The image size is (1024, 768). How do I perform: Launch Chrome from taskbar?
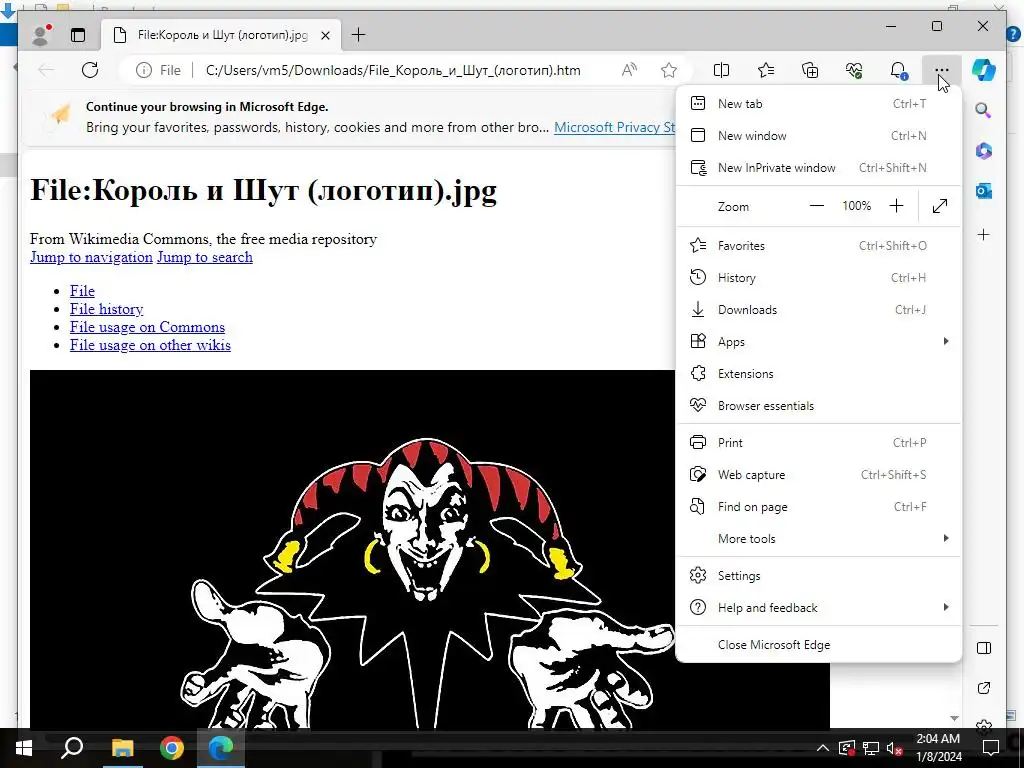pyautogui.click(x=172, y=748)
